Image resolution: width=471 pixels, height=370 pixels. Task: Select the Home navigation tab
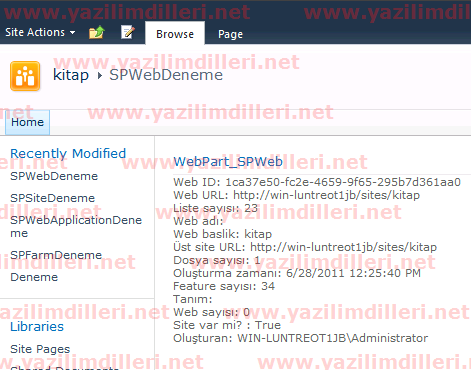point(27,122)
